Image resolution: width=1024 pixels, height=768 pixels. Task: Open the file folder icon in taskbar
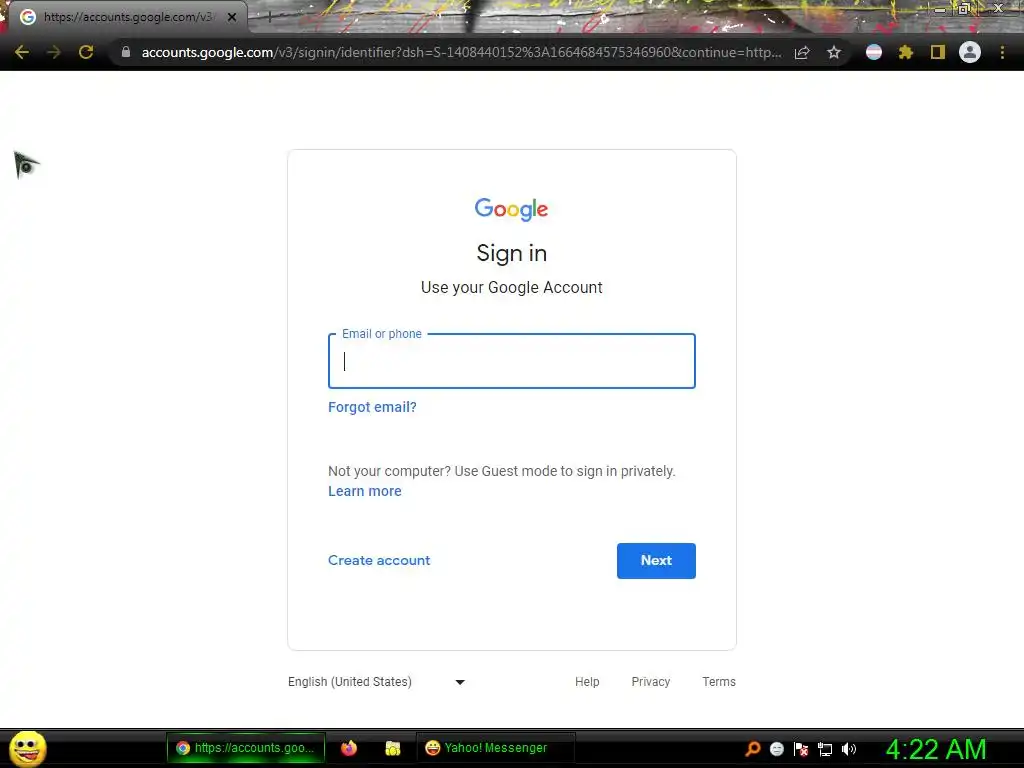click(392, 748)
